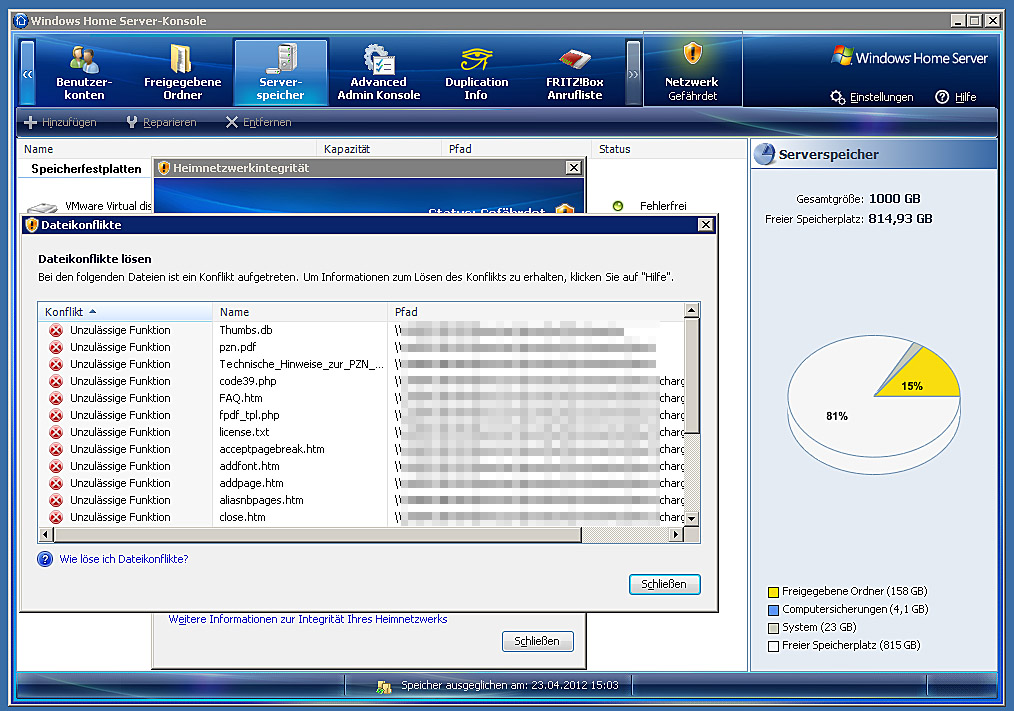
Task: Show more tabs with the right chevron
Action: (x=633, y=72)
